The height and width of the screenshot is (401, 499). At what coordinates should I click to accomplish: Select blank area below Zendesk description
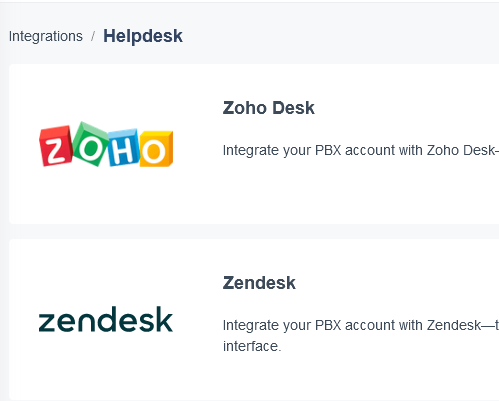pyautogui.click(x=360, y=377)
